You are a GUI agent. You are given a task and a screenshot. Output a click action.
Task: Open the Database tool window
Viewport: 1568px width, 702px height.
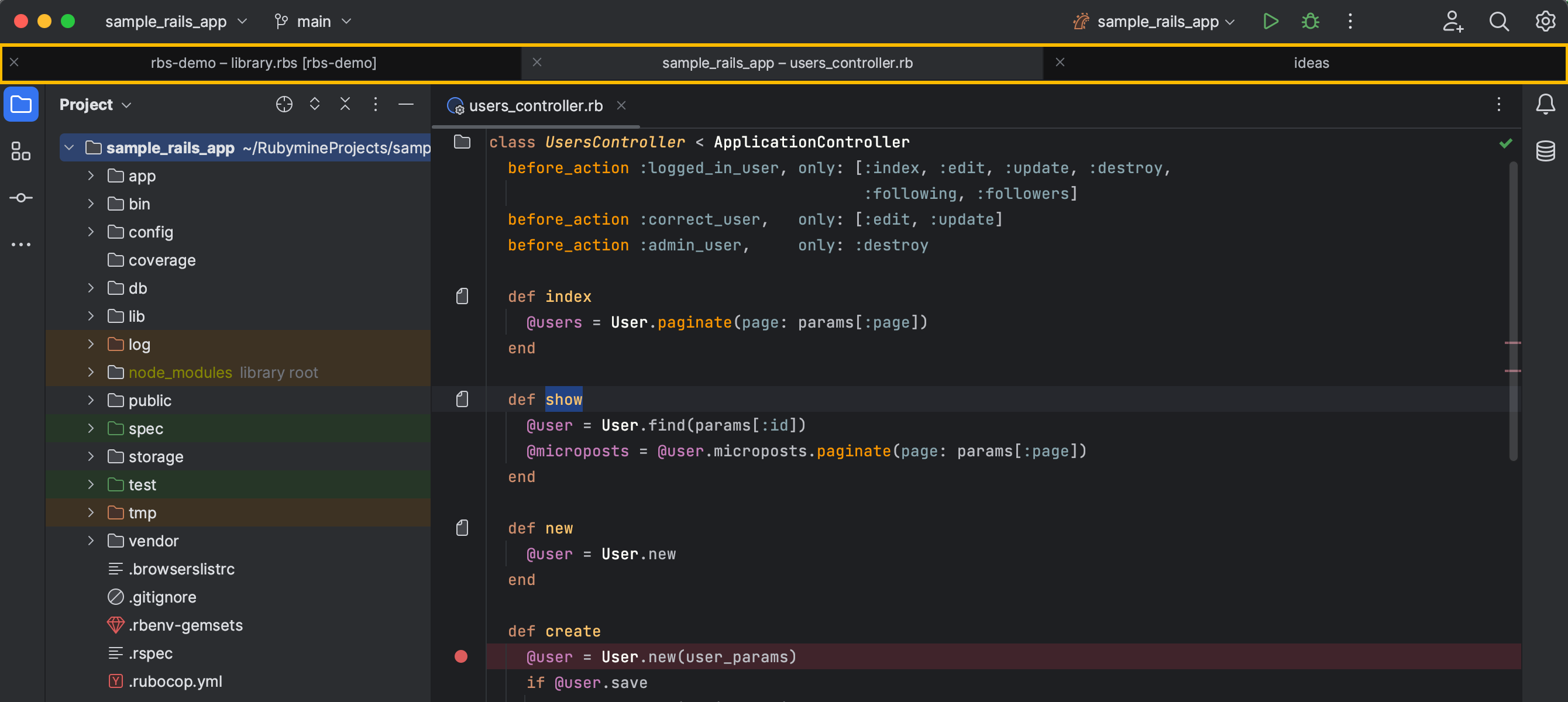(1545, 150)
